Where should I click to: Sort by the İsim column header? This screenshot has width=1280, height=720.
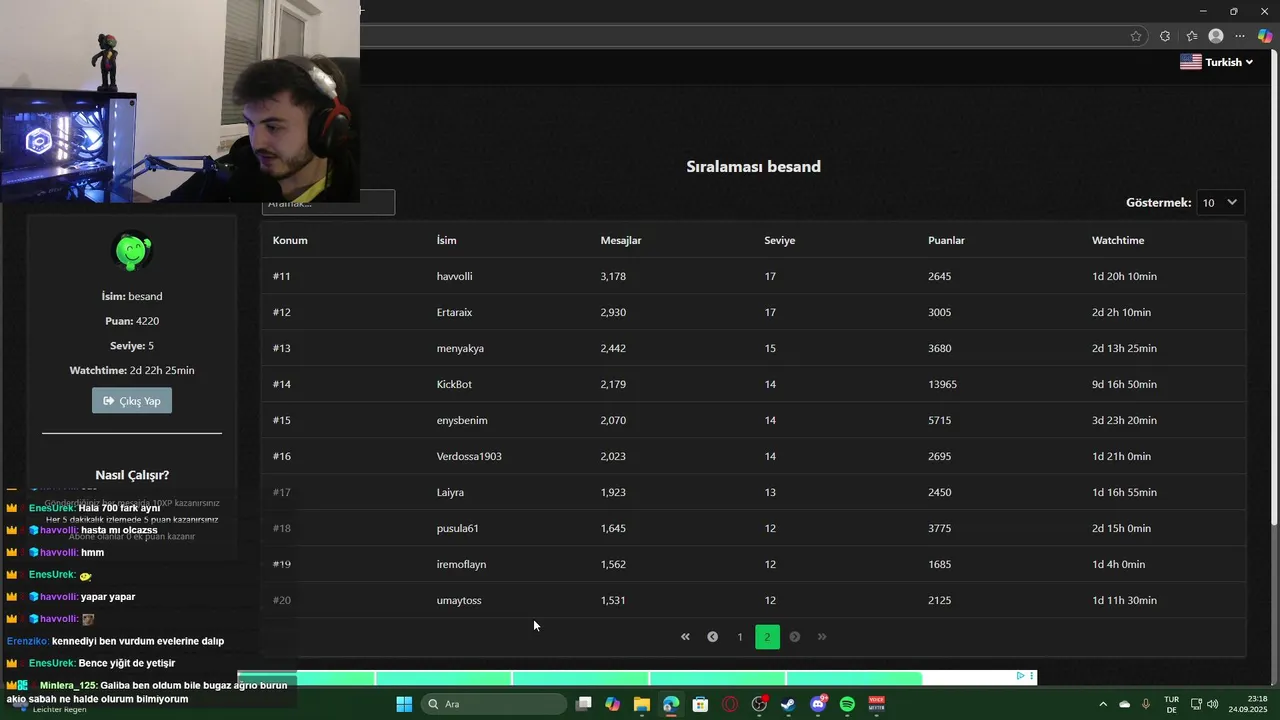446,240
